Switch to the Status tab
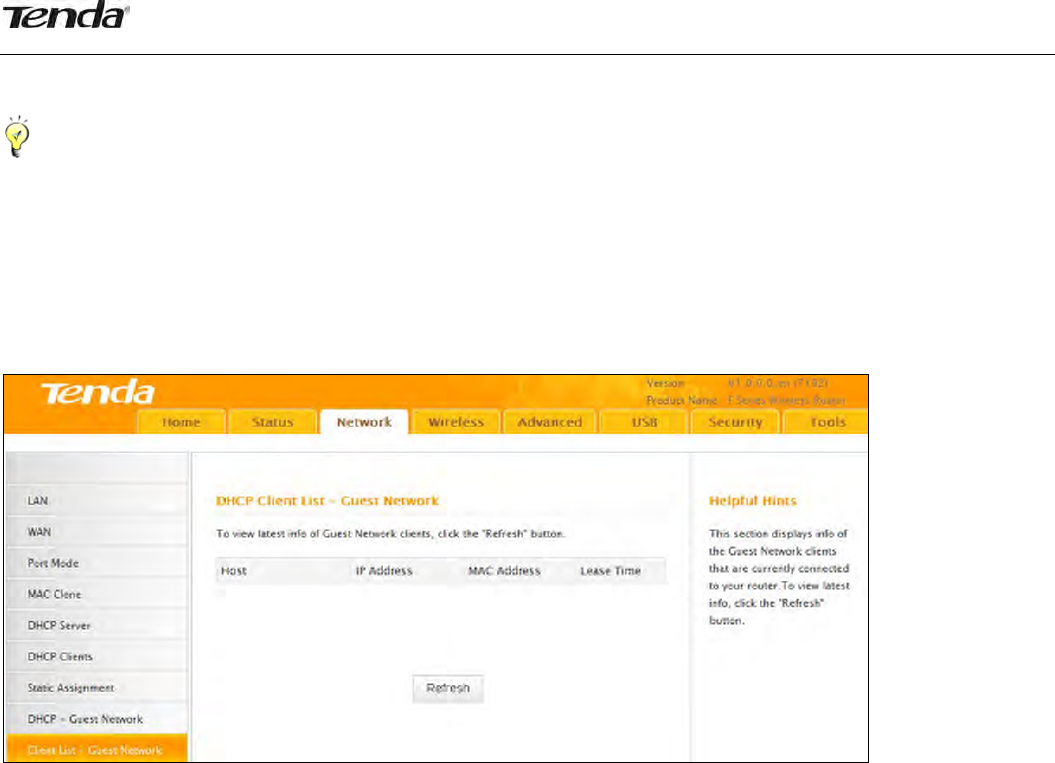Screen dimensions: 1055x763 (272, 422)
